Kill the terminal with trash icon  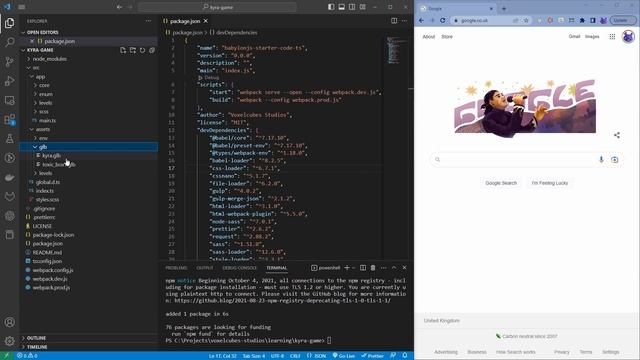pyautogui.click(x=373, y=268)
